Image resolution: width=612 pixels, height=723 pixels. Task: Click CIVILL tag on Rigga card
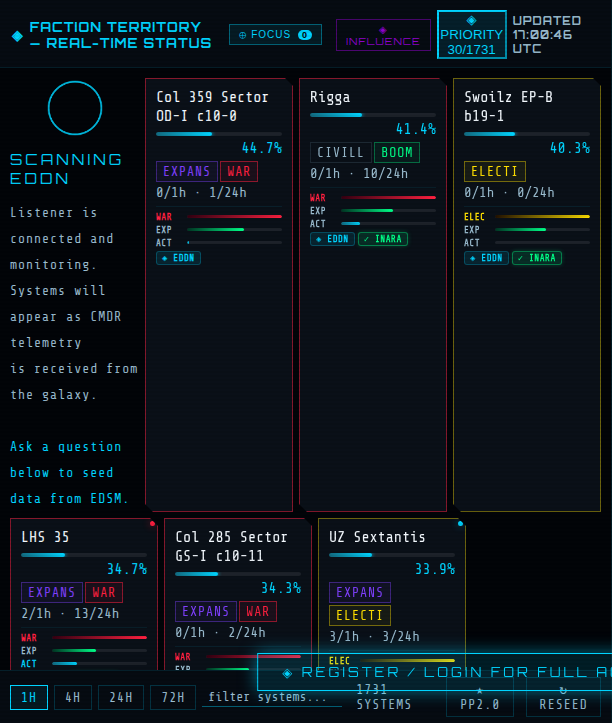(340, 153)
